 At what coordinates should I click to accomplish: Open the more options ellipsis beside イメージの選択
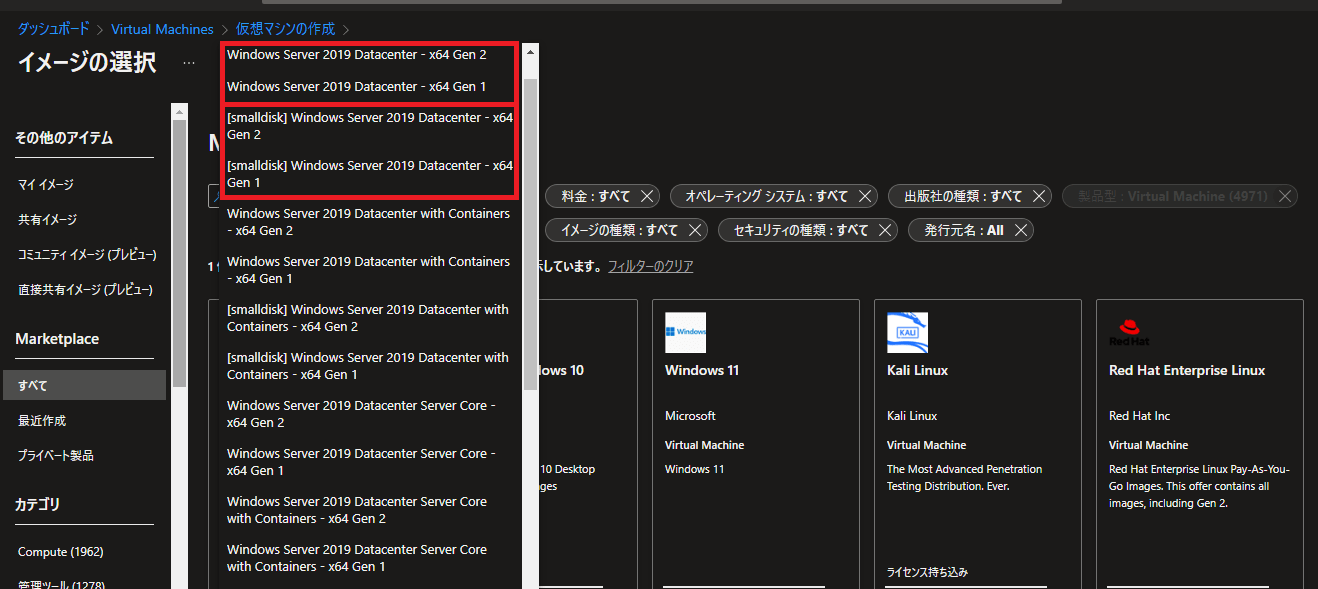click(189, 62)
